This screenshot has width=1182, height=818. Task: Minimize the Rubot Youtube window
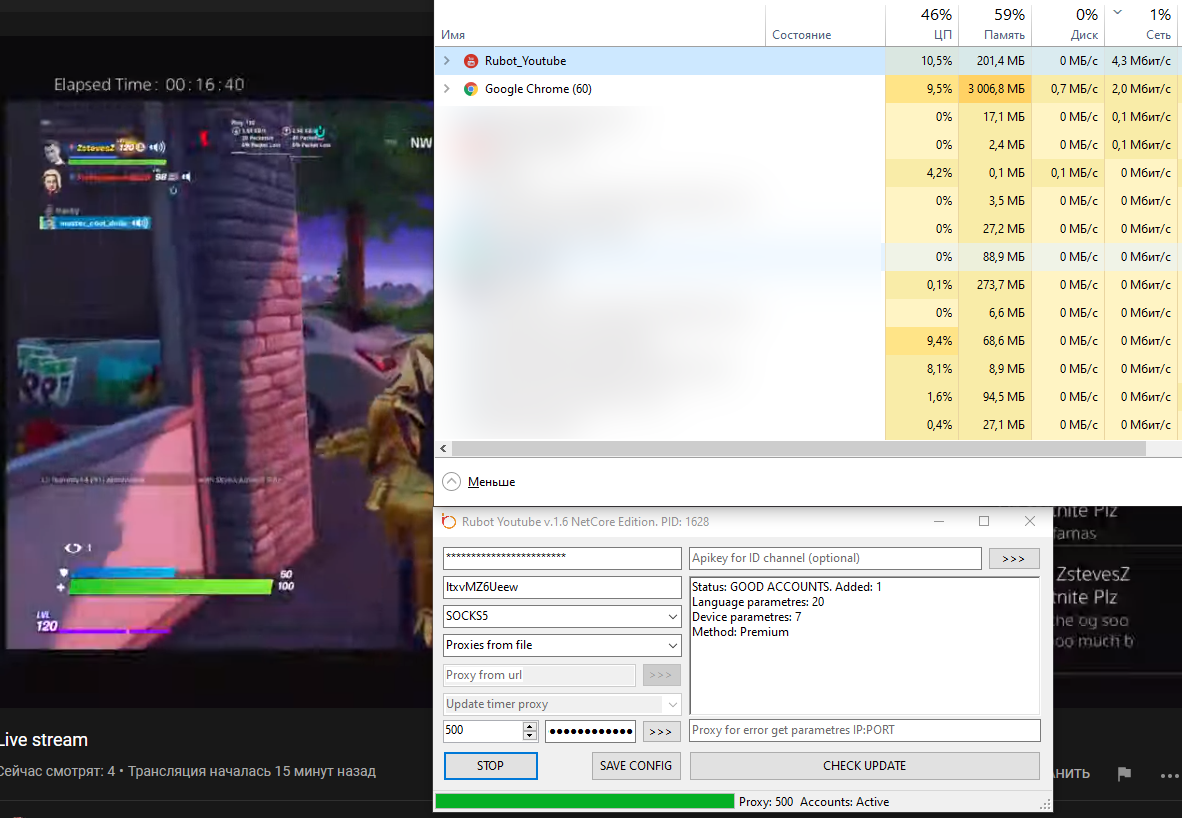pos(938,521)
